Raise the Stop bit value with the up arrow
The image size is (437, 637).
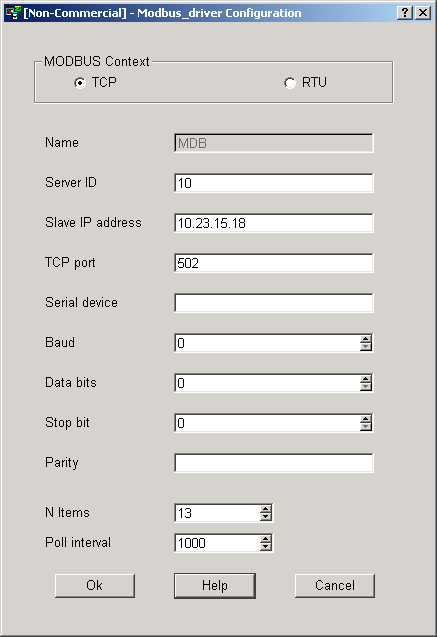pyautogui.click(x=366, y=419)
